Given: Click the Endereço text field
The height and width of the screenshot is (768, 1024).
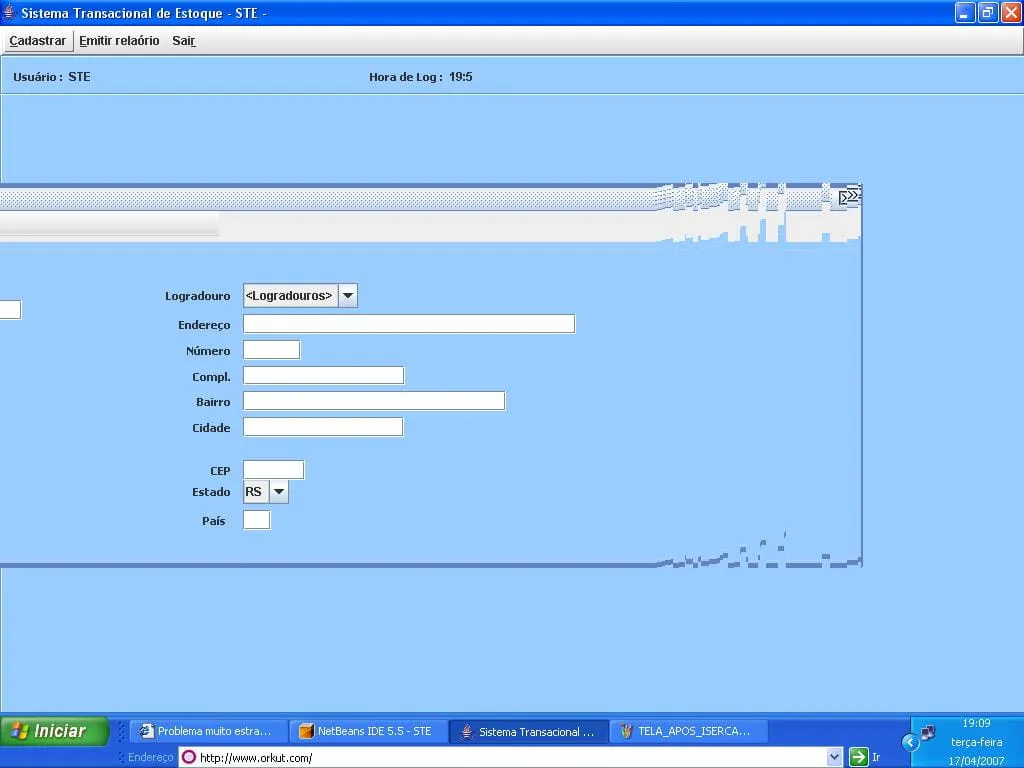Looking at the screenshot, I should [409, 324].
